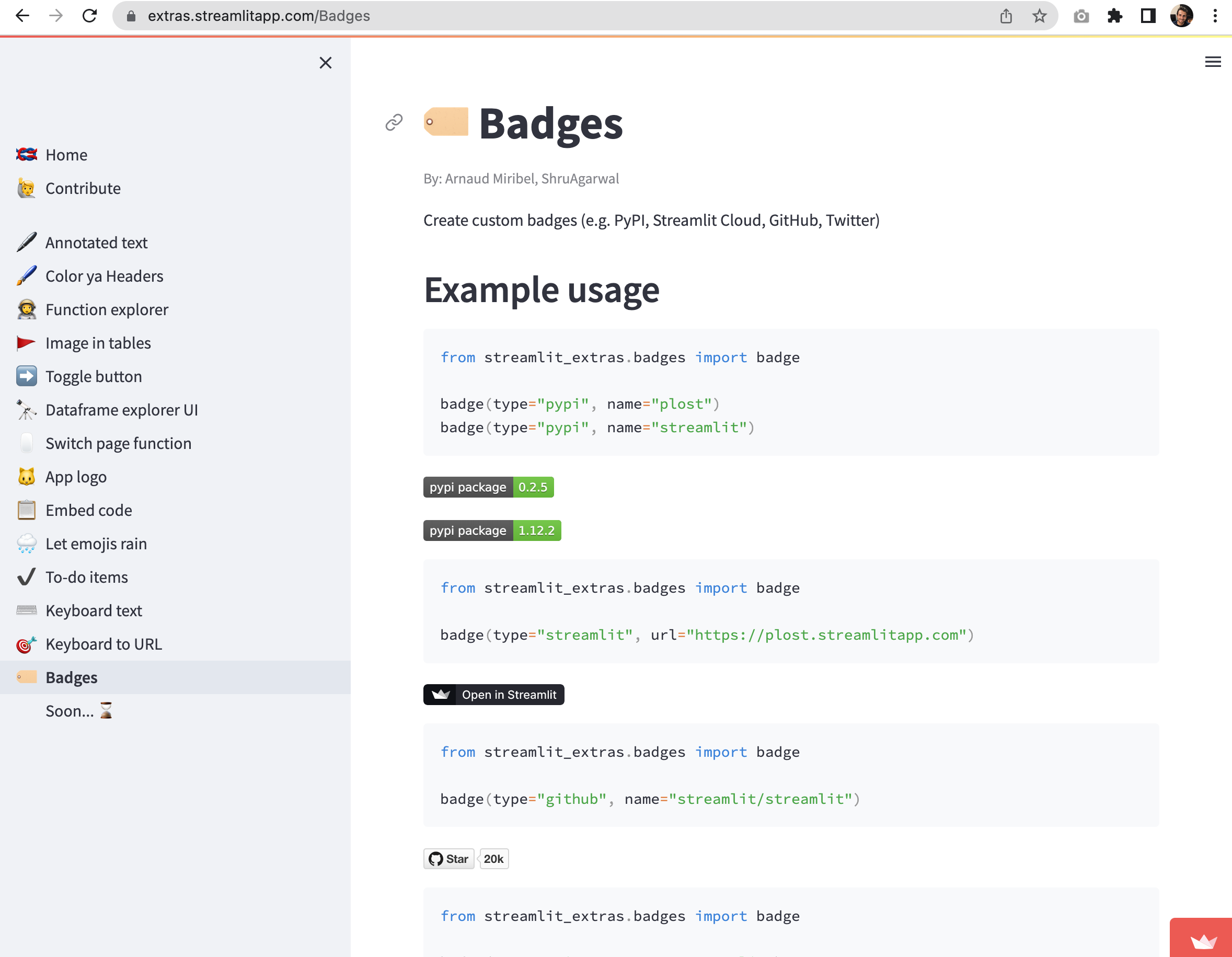Click the Open in Streamlit badge
The image size is (1232, 957).
[493, 694]
